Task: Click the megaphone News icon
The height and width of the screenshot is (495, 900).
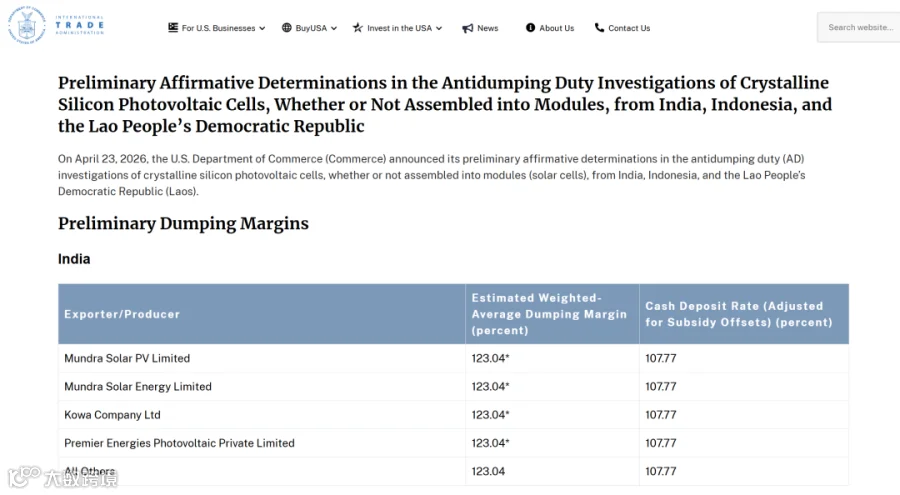Action: (468, 28)
